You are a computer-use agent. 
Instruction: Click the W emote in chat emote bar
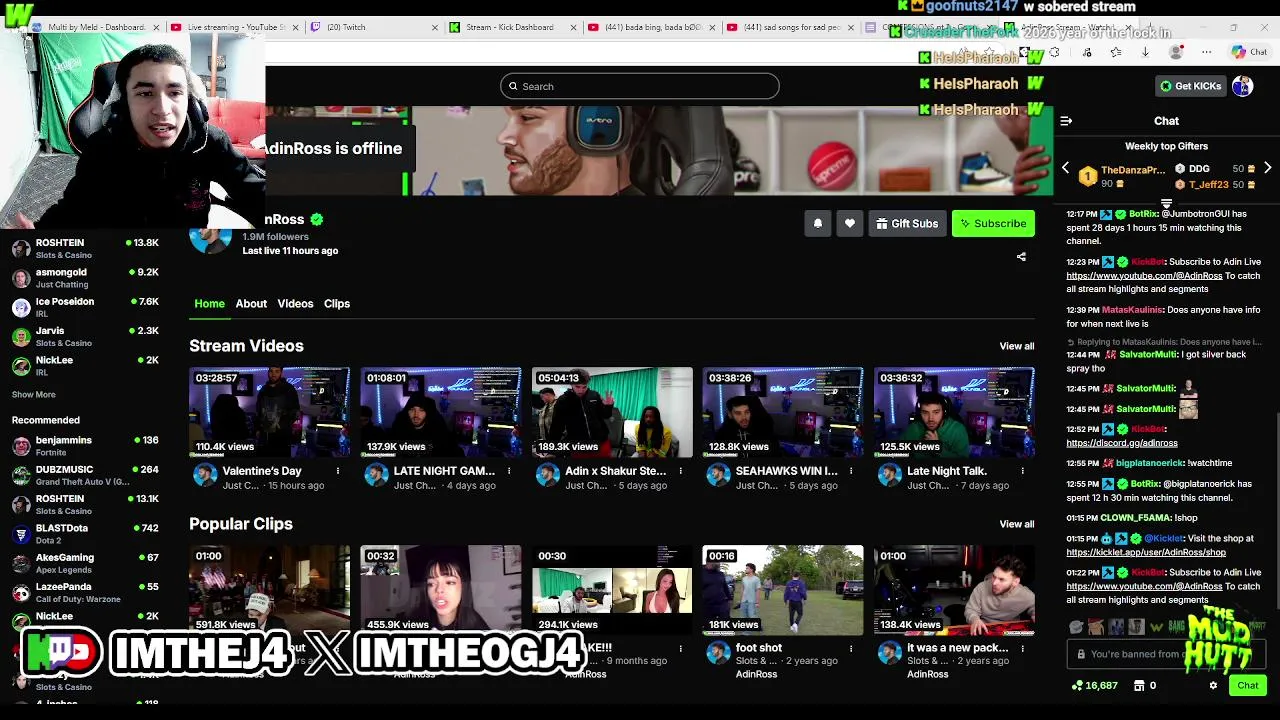(1156, 627)
